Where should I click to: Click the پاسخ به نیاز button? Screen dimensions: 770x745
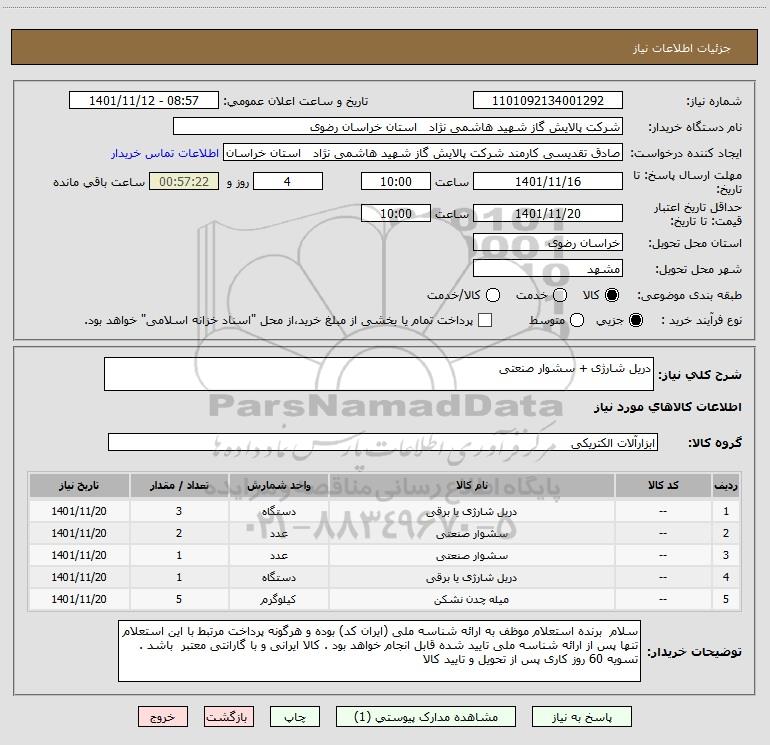pos(581,717)
